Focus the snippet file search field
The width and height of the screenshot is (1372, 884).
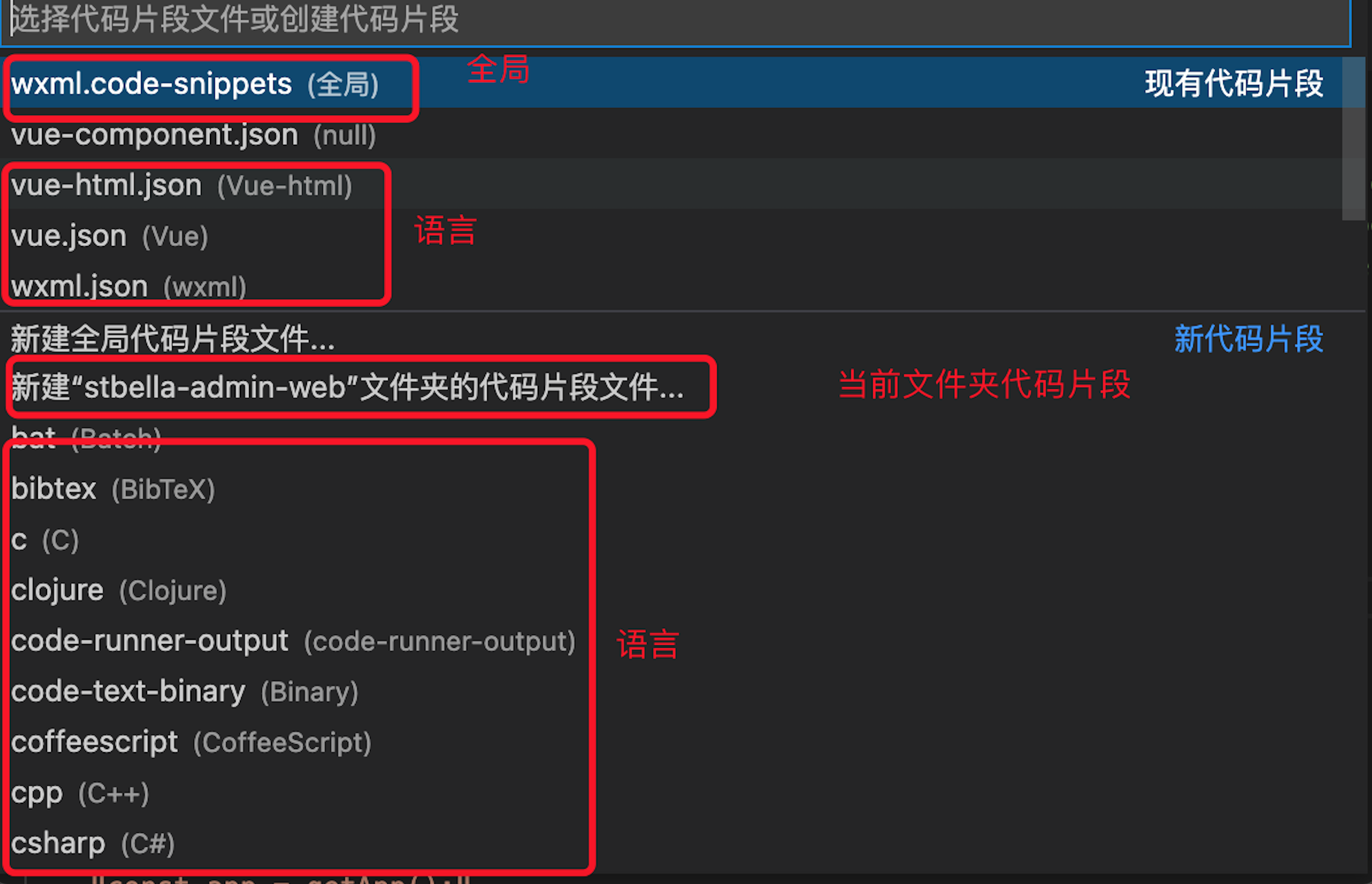(x=676, y=21)
